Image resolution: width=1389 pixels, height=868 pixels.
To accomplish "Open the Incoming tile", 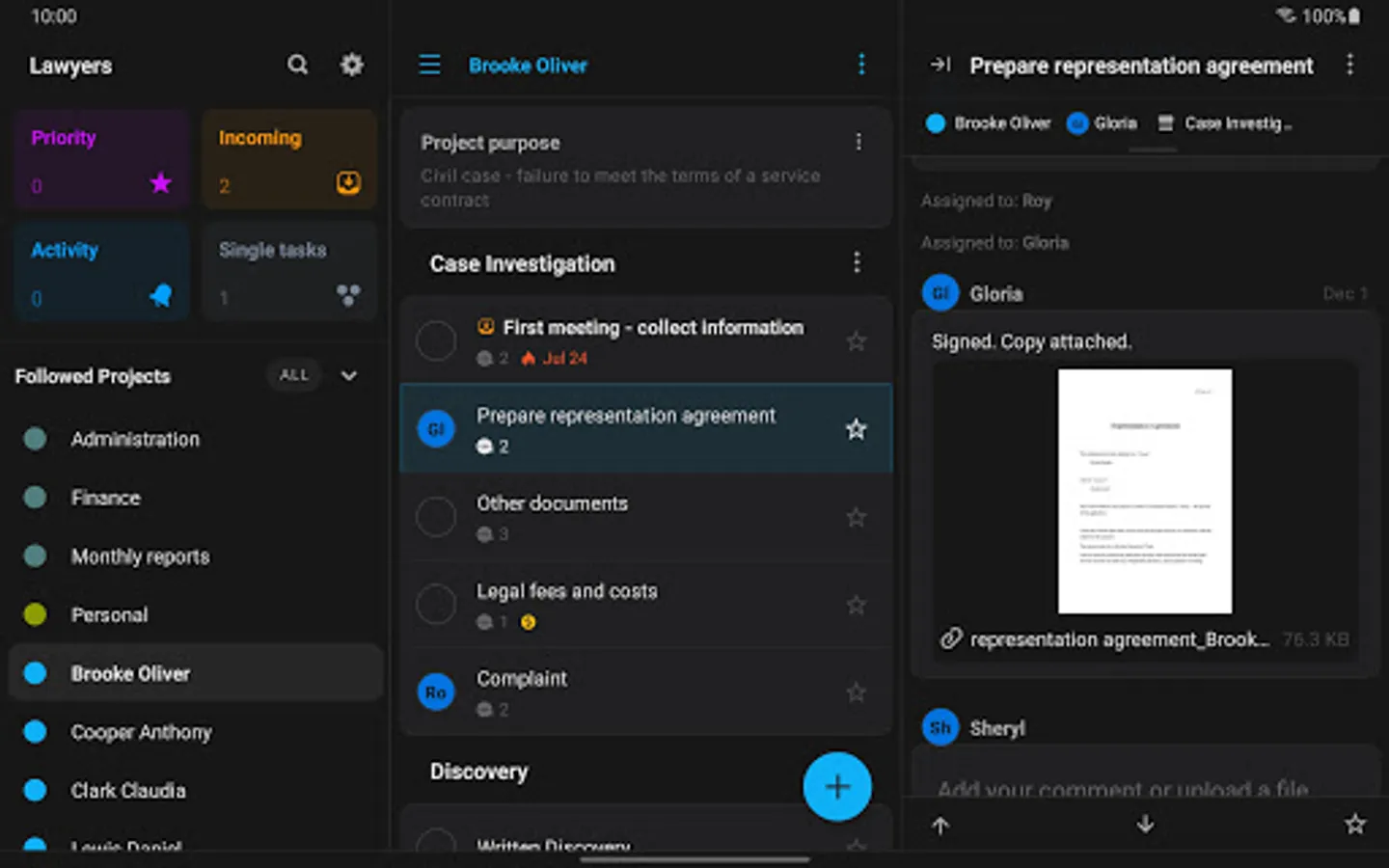I will [x=289, y=159].
